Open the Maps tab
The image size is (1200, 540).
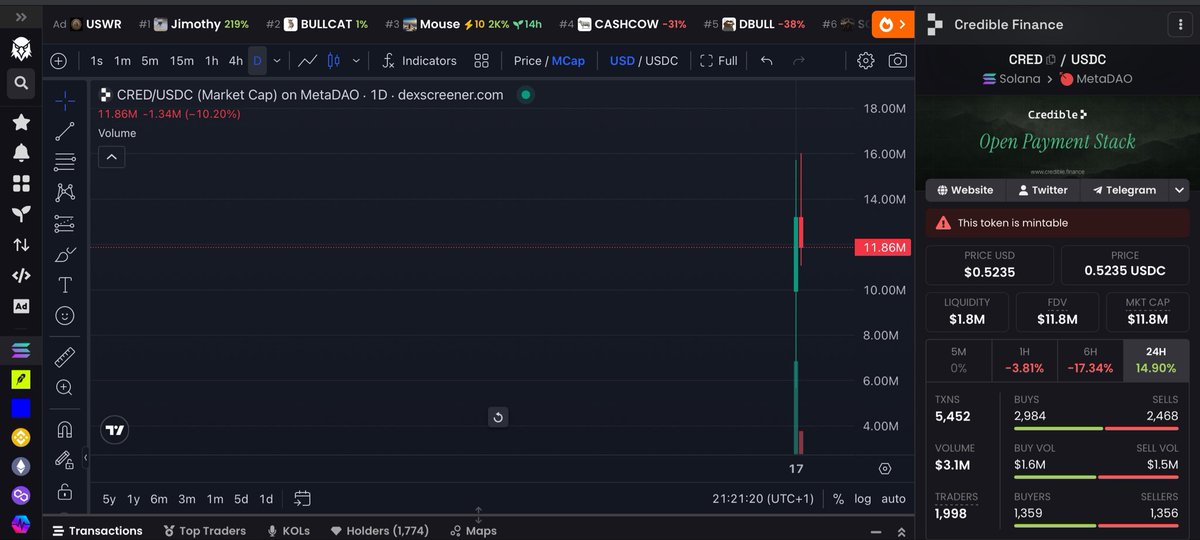click(x=473, y=531)
